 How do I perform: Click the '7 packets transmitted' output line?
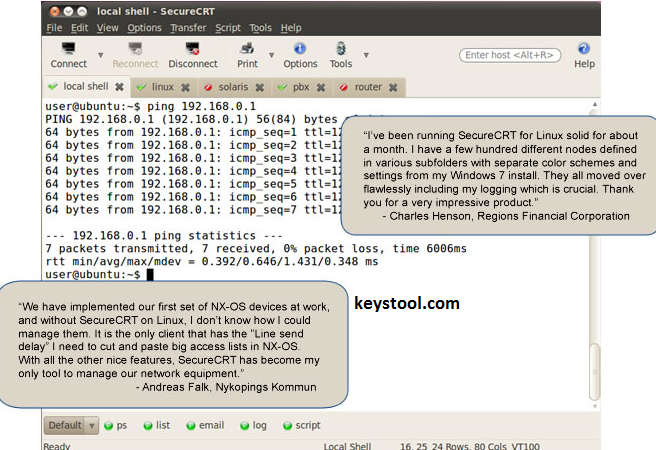(256, 248)
